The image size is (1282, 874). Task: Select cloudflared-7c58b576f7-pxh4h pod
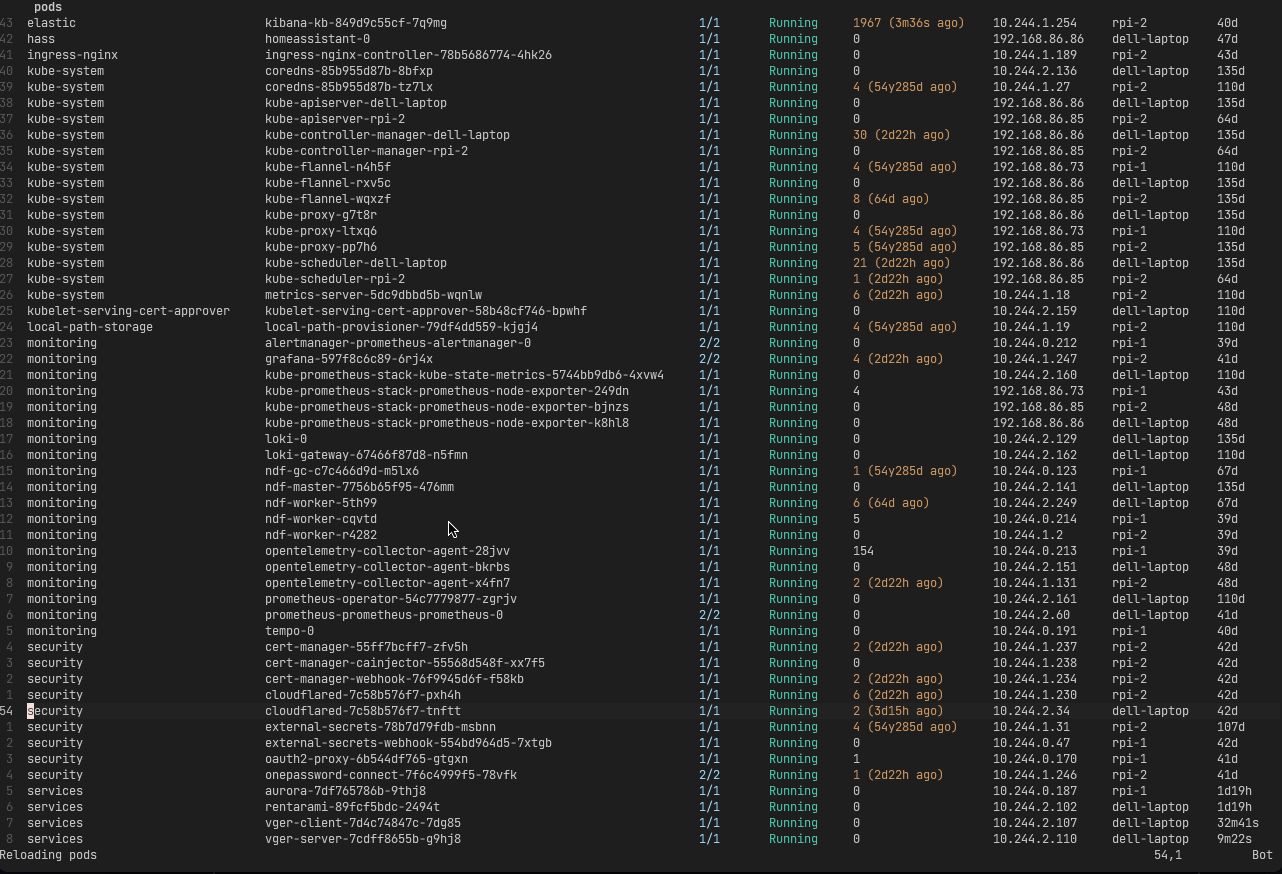pyautogui.click(x=363, y=695)
